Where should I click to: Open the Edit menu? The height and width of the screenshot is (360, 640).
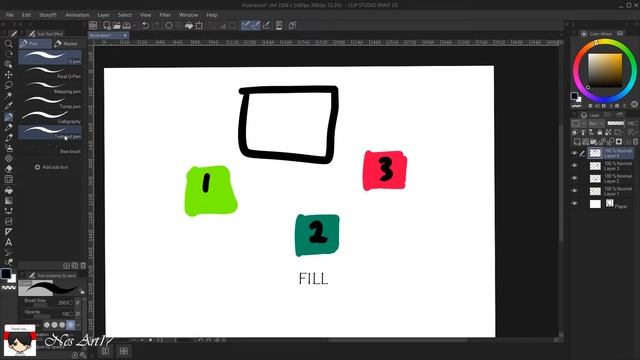[x=27, y=15]
